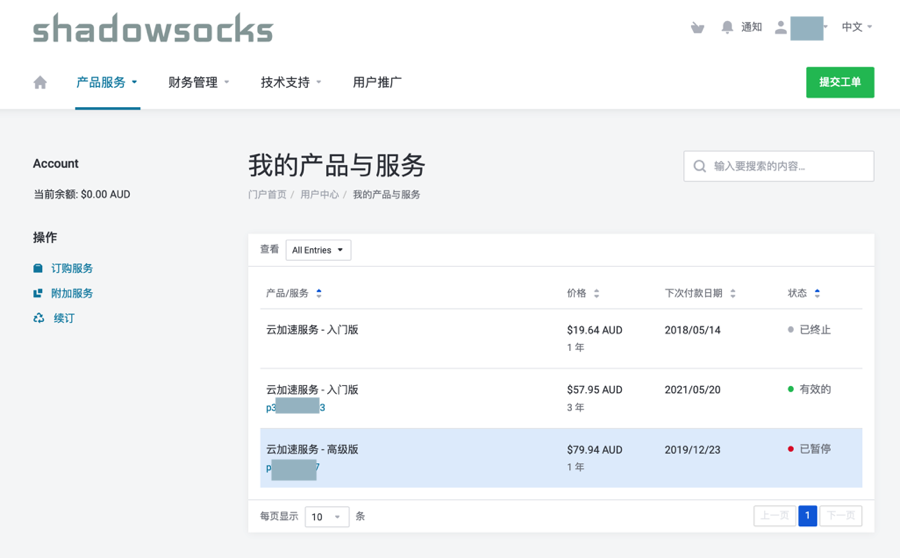Open the All Entries filter dropdown
This screenshot has width=900, height=558.
click(x=318, y=250)
